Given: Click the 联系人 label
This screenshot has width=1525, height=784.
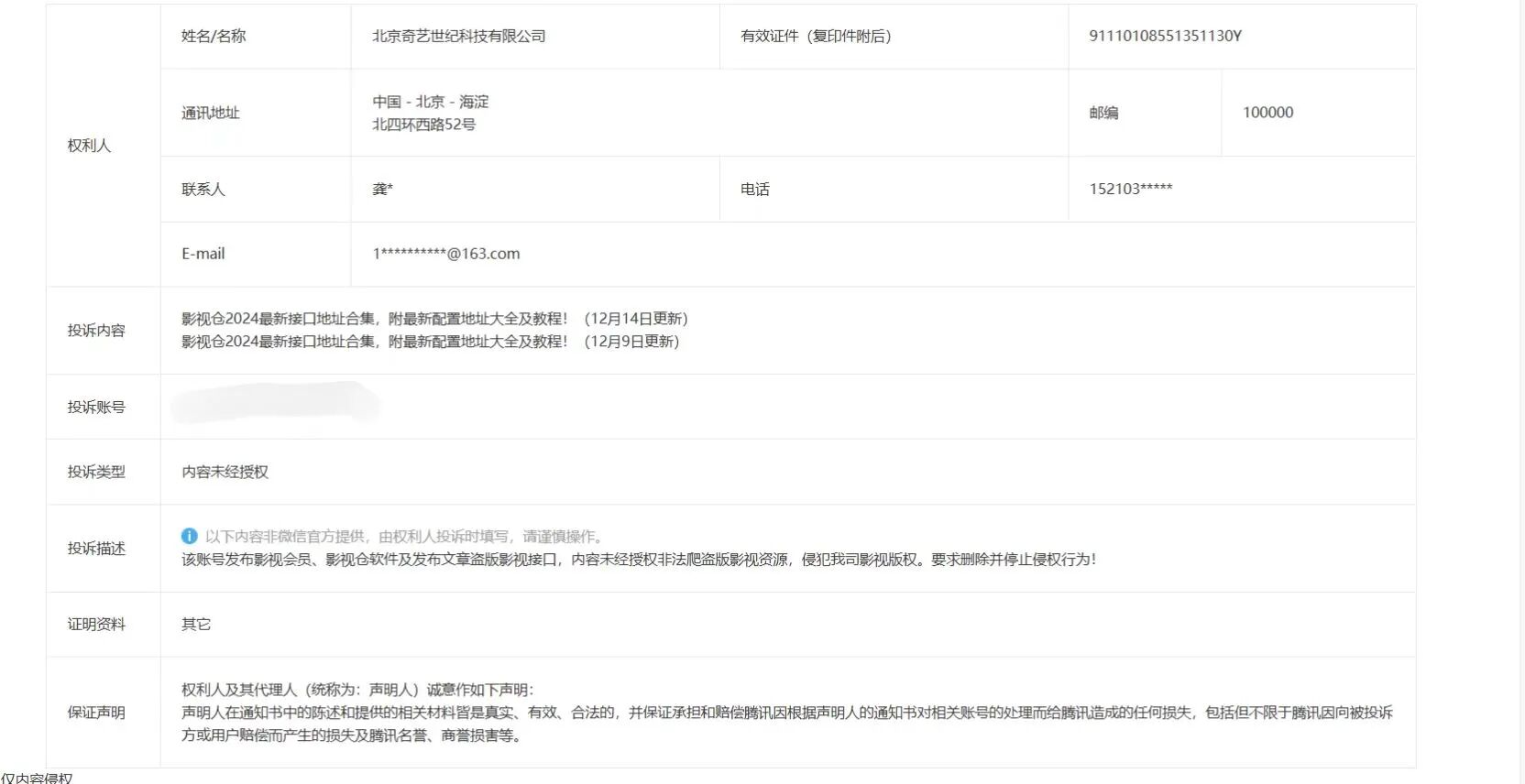Looking at the screenshot, I should (x=203, y=189).
